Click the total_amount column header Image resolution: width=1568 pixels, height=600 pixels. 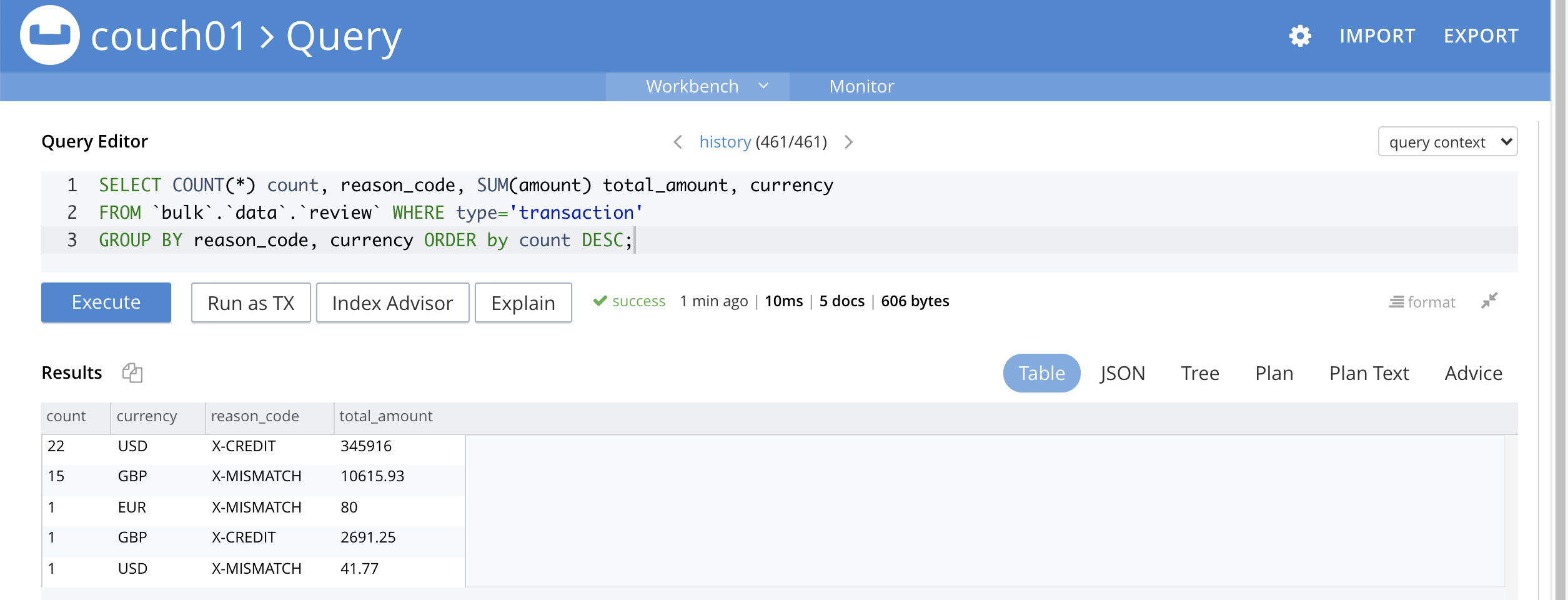click(385, 416)
